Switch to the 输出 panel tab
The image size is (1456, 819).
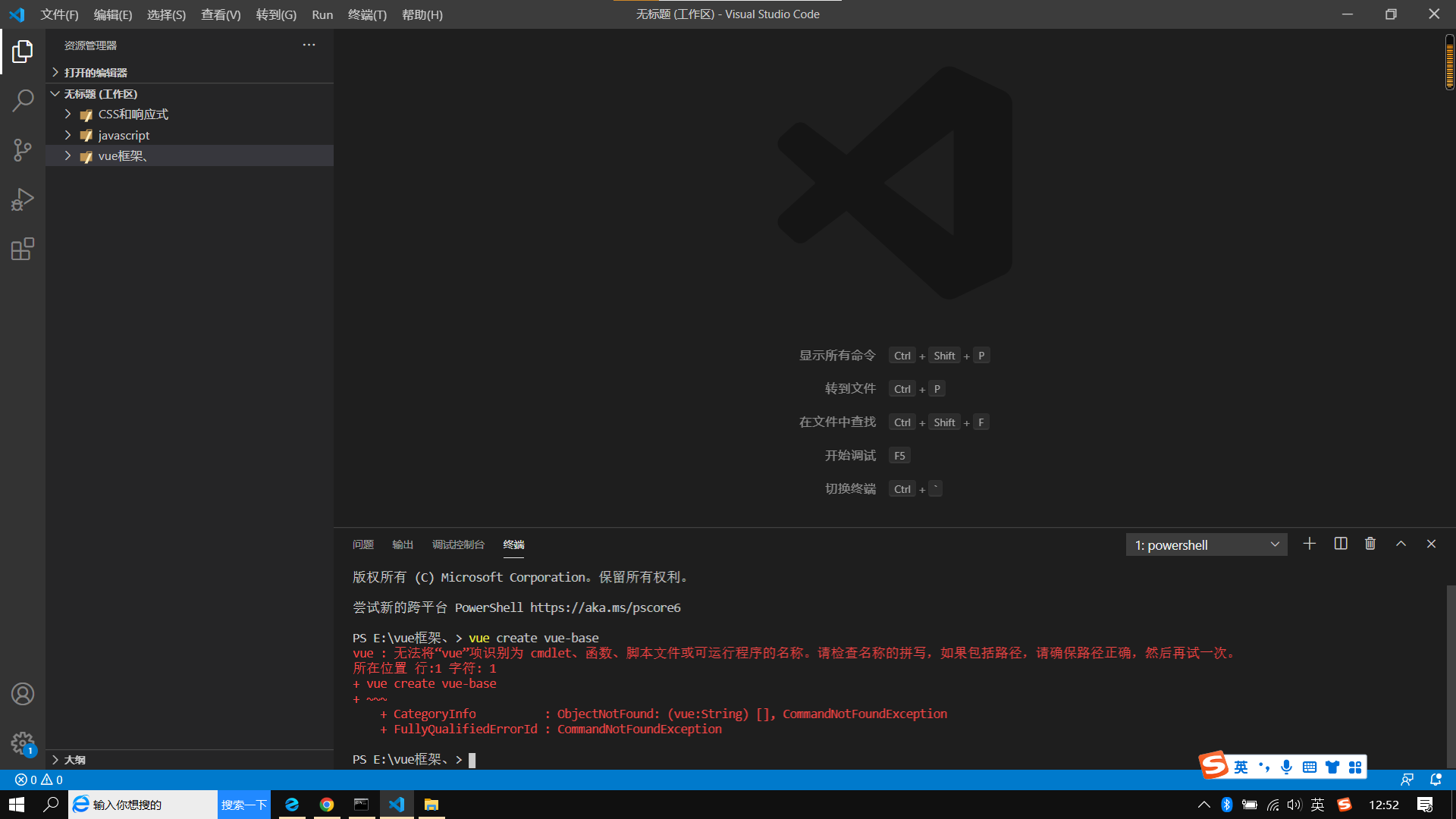tap(403, 544)
